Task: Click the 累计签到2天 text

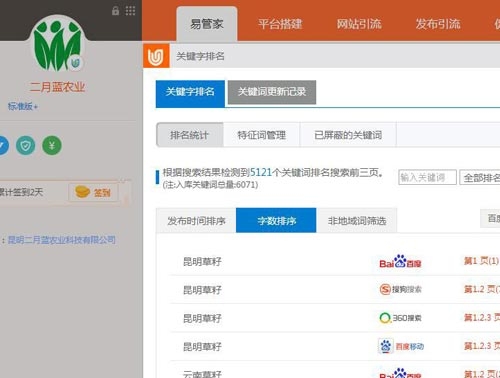Action: point(21,192)
